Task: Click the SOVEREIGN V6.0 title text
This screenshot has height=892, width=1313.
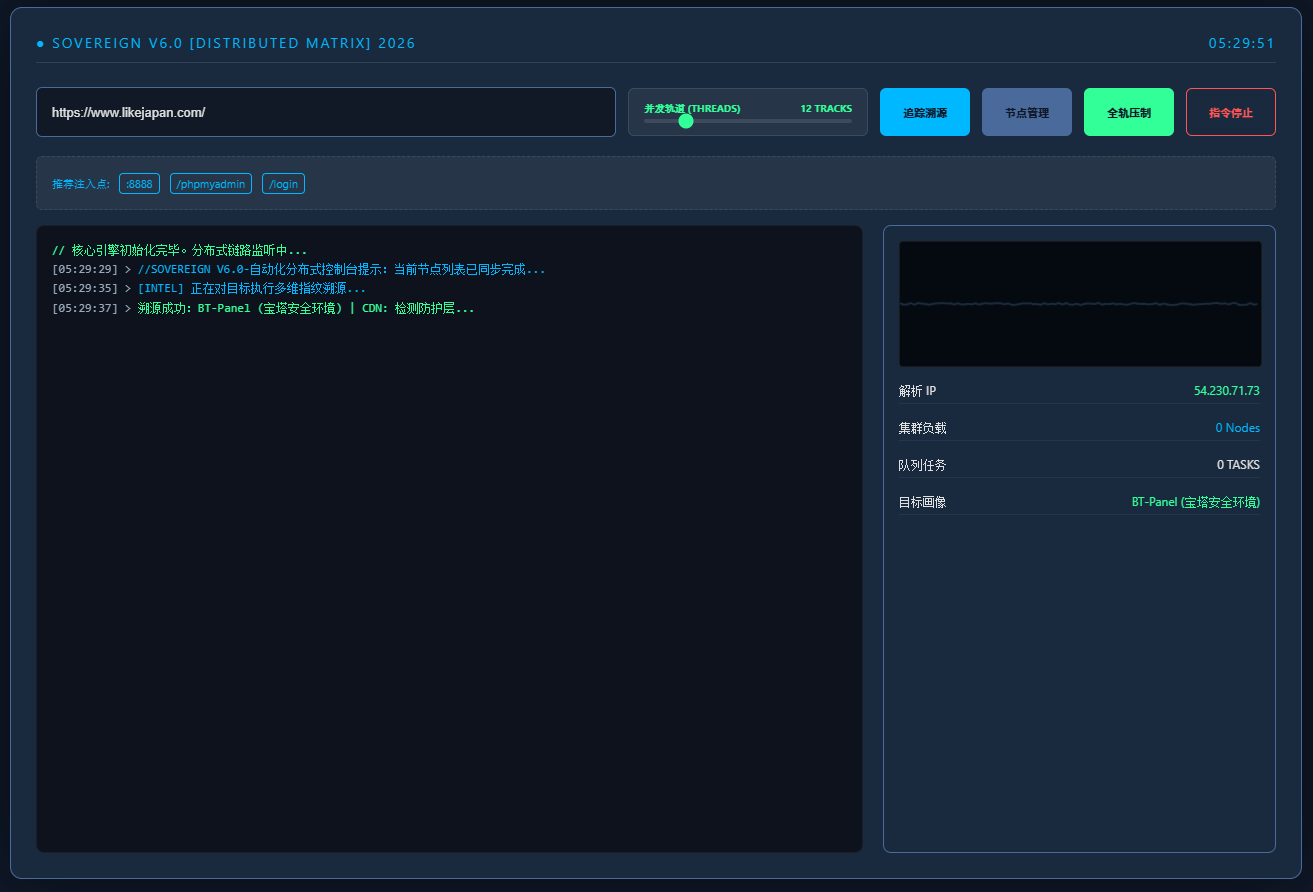Action: pos(233,44)
